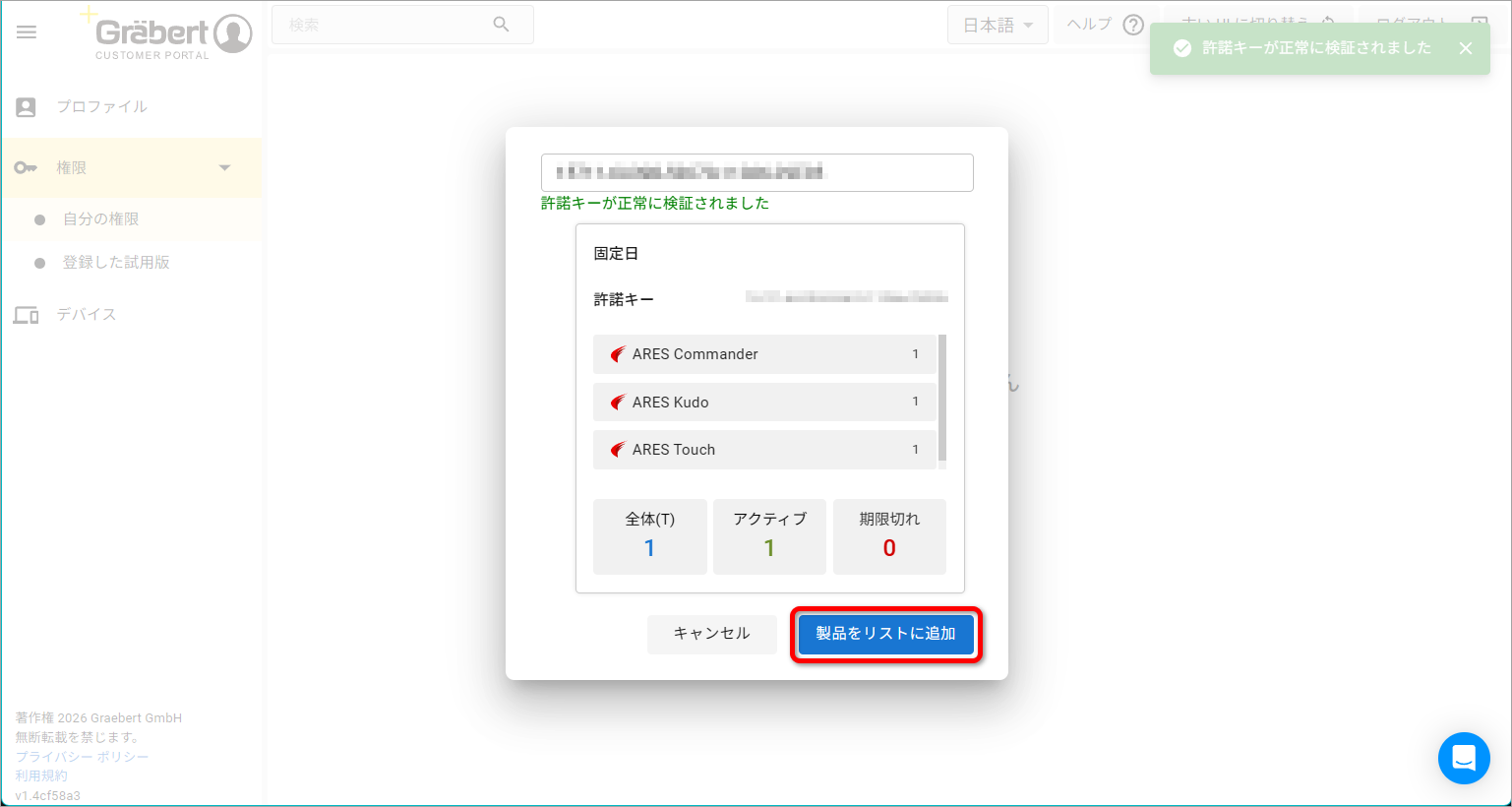Click the キャンセル button
Viewport: 1512px width, 807px height.
coord(712,634)
